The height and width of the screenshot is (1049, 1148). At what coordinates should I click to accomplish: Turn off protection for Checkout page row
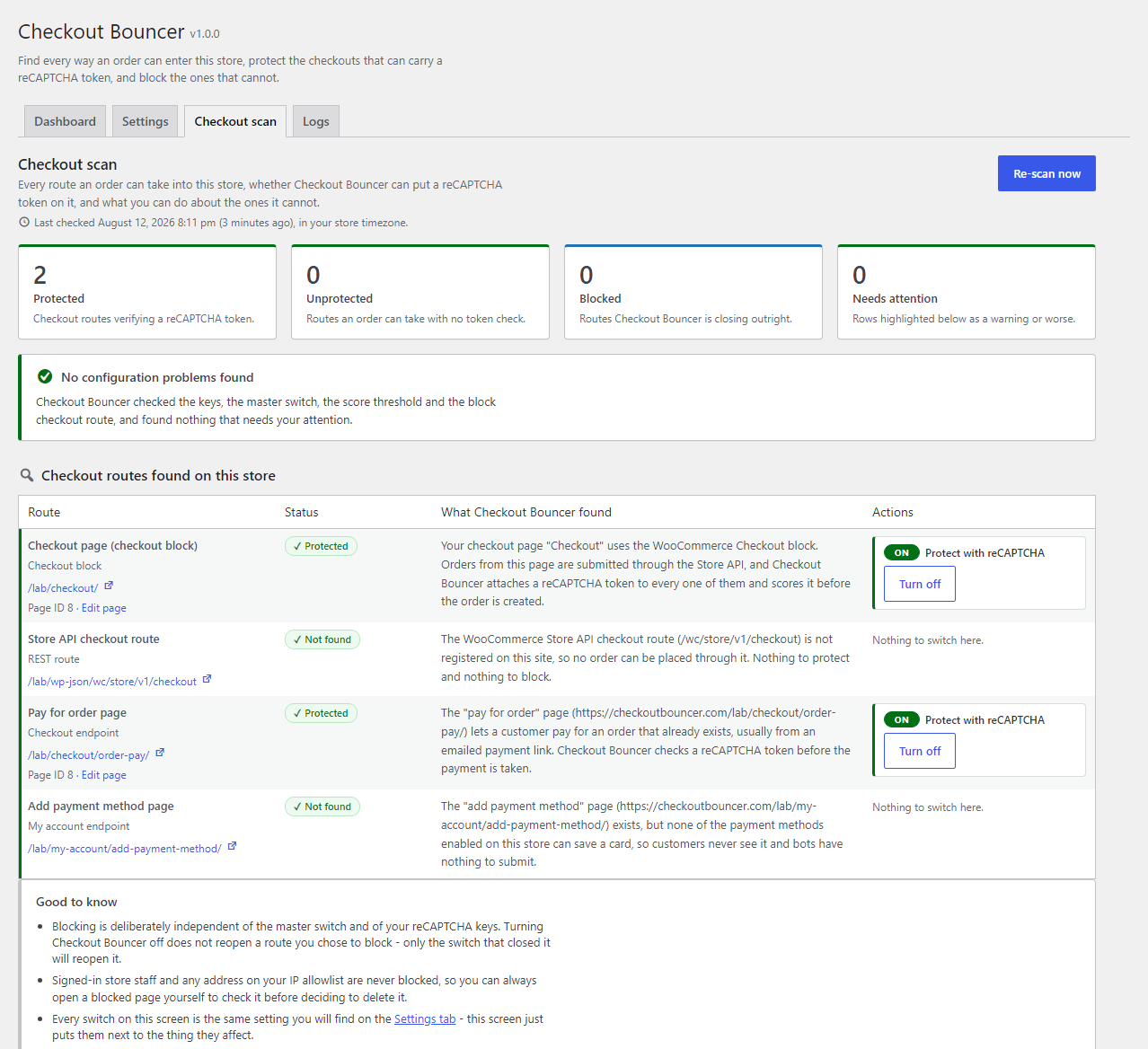(920, 584)
